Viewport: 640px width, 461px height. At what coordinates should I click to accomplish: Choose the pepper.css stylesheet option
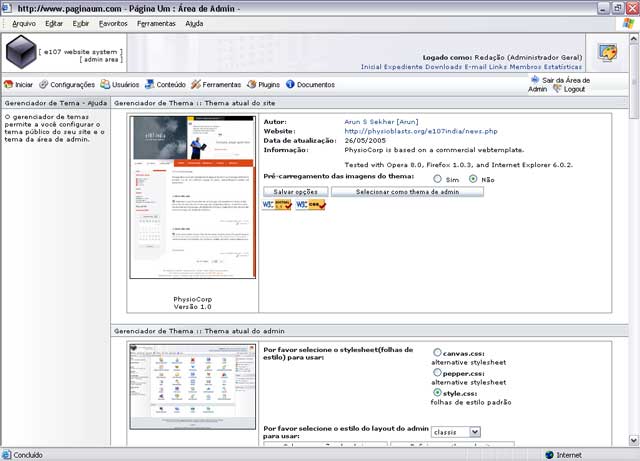coord(437,372)
